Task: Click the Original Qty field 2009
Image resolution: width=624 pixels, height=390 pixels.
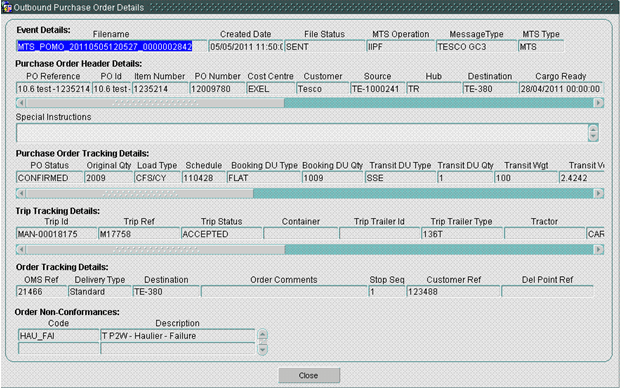Action: (109, 178)
